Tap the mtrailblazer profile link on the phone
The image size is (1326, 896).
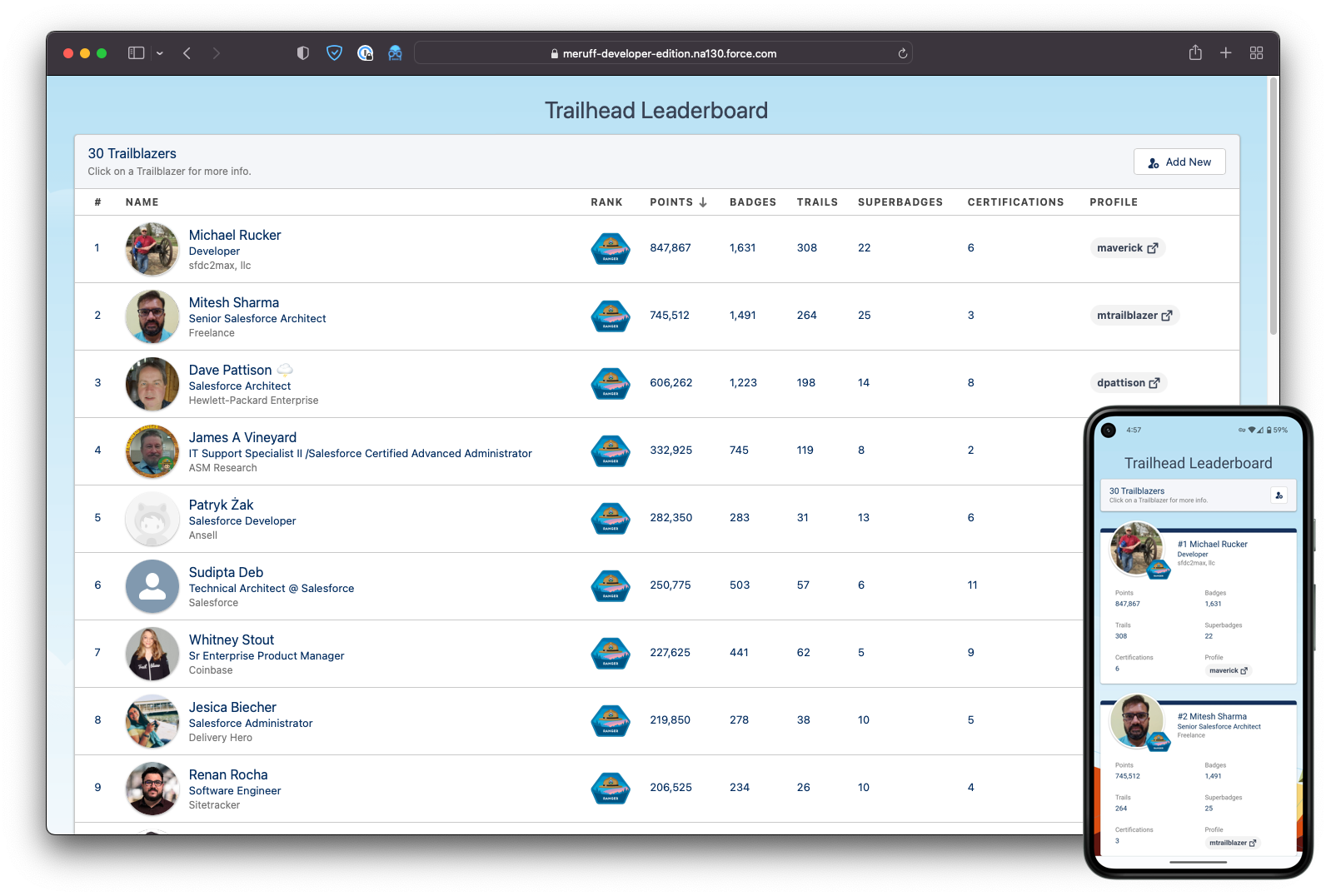click(1233, 843)
